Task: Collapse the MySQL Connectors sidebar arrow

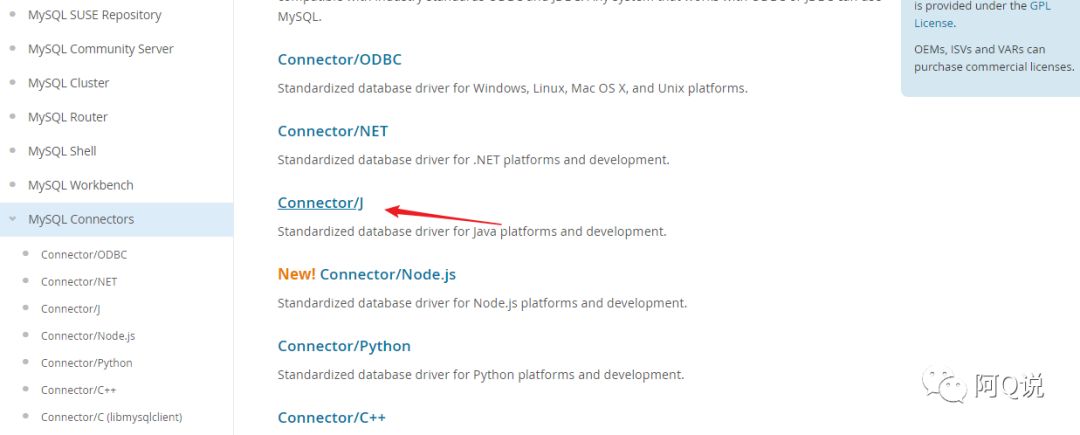Action: coord(12,219)
